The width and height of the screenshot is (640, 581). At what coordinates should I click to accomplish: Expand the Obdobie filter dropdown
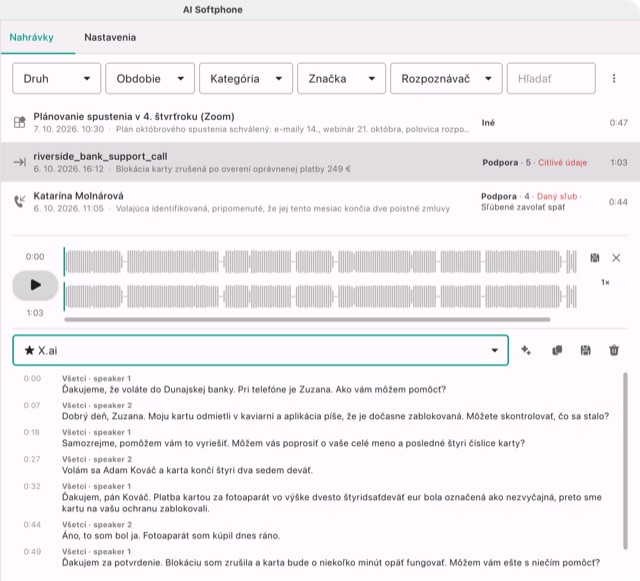pos(150,78)
